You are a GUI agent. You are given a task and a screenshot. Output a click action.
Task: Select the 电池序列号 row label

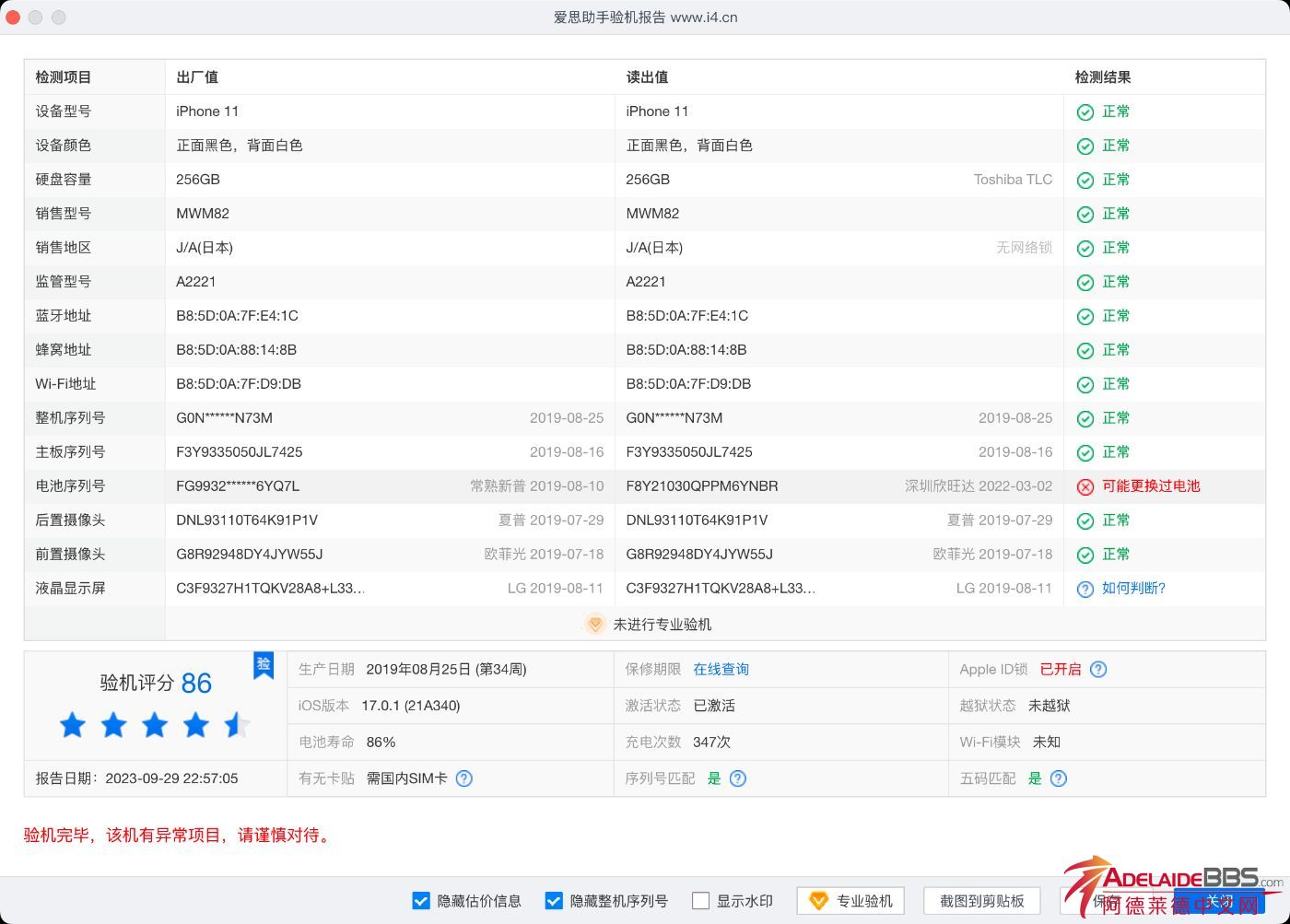70,486
